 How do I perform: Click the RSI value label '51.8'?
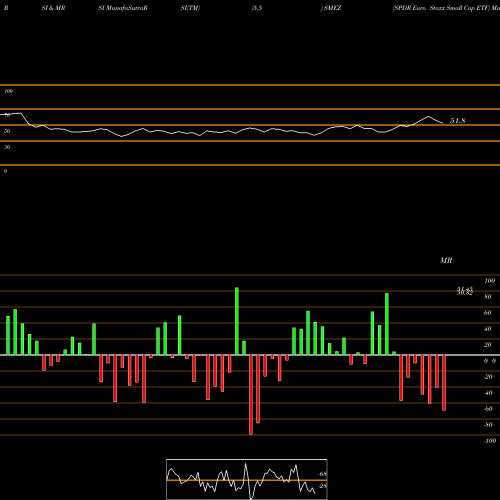pyautogui.click(x=458, y=121)
